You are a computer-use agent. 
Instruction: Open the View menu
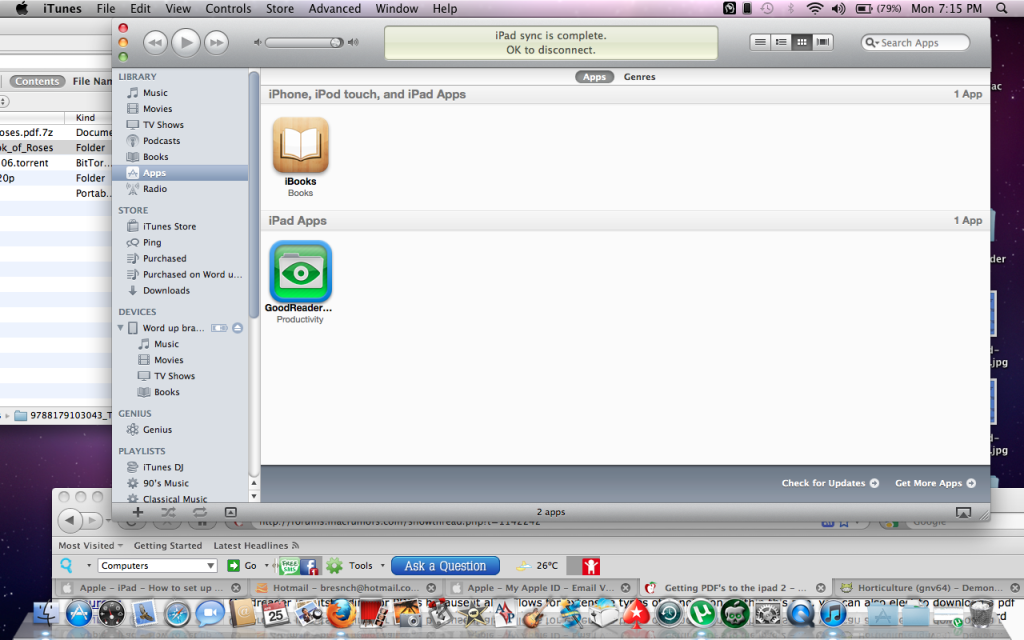pos(178,8)
